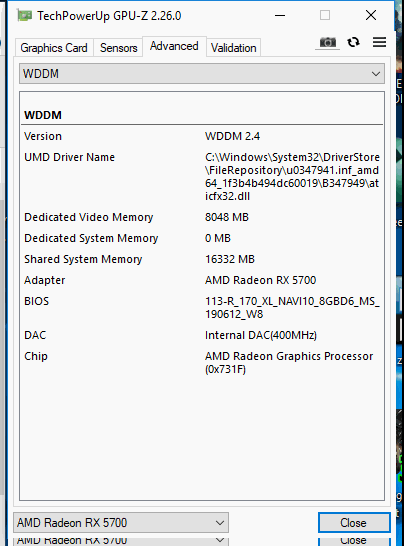Image resolution: width=404 pixels, height=546 pixels.
Task: Select the UMD Driver Name row
Action: 202,177
